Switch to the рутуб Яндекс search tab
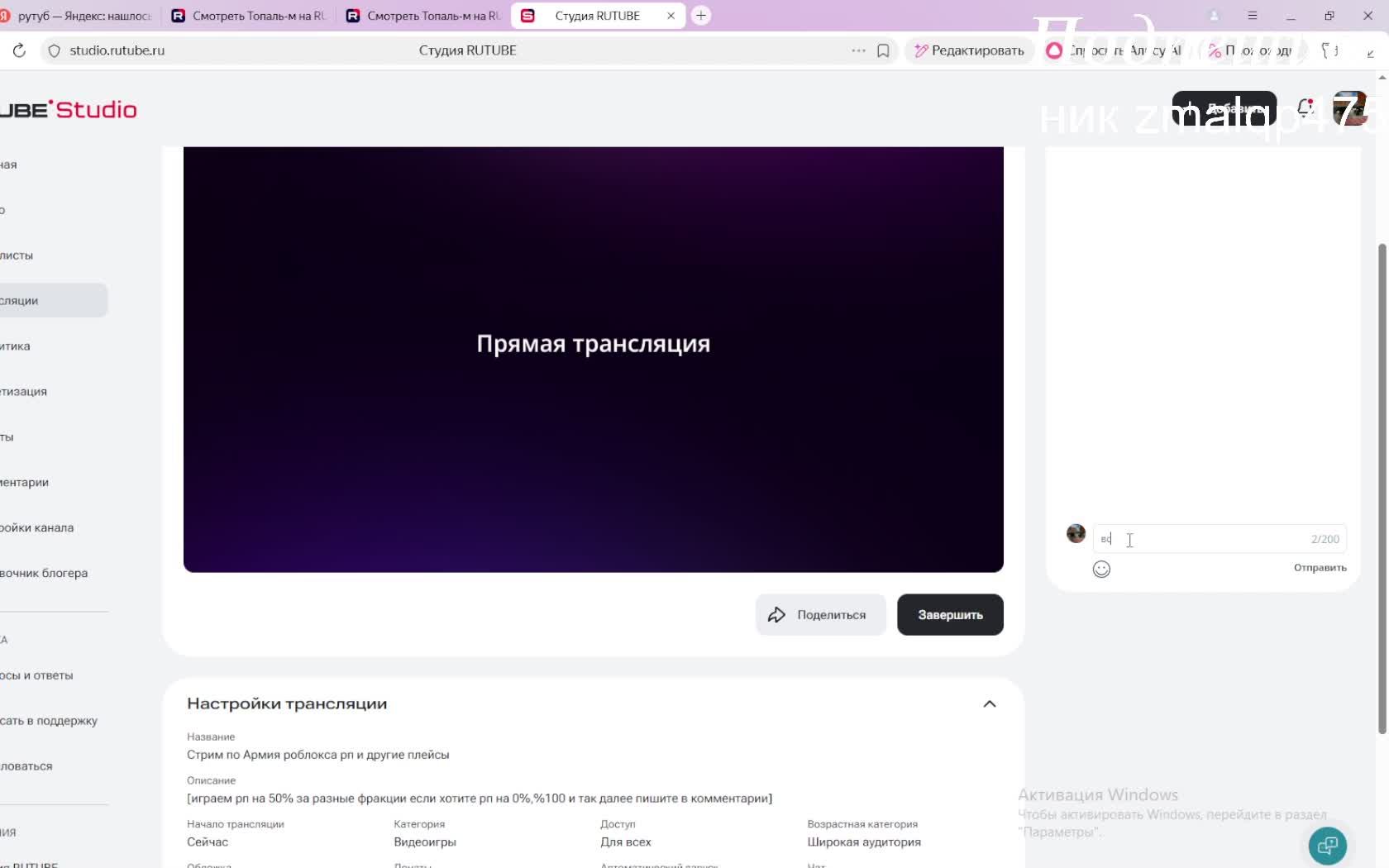Viewport: 1389px width, 868px height. 79,16
